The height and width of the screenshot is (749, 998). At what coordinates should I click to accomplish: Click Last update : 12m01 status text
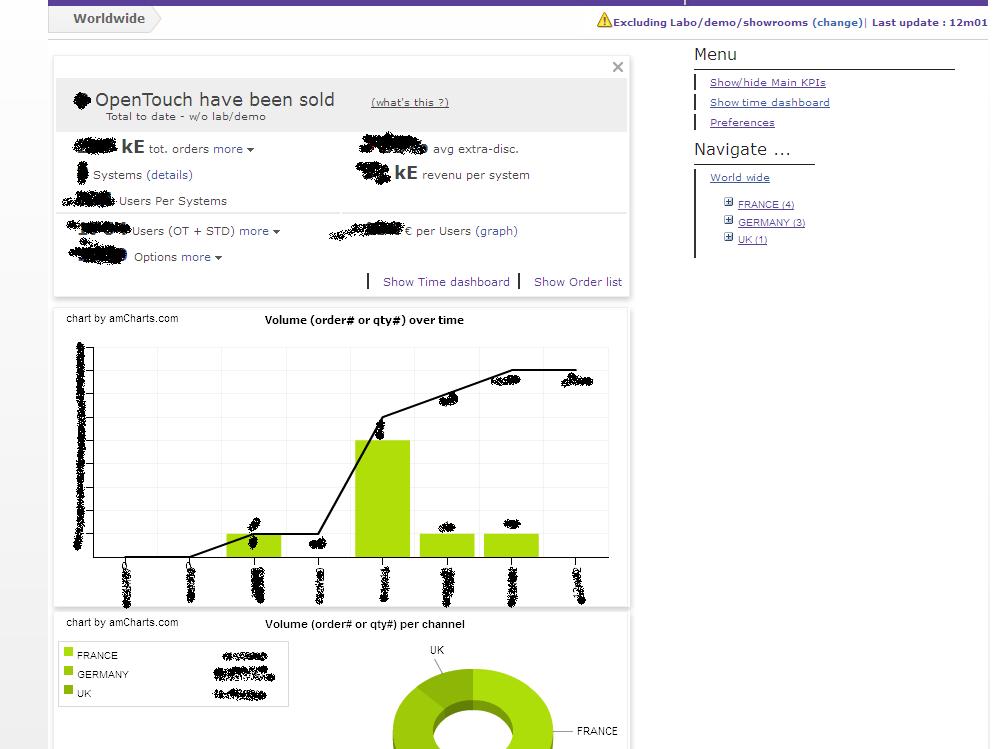pyautogui.click(x=929, y=22)
